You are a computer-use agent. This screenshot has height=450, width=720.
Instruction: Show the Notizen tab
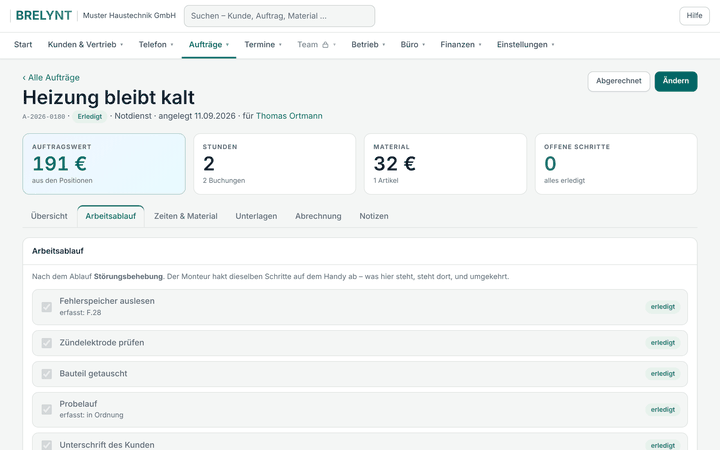pos(374,216)
